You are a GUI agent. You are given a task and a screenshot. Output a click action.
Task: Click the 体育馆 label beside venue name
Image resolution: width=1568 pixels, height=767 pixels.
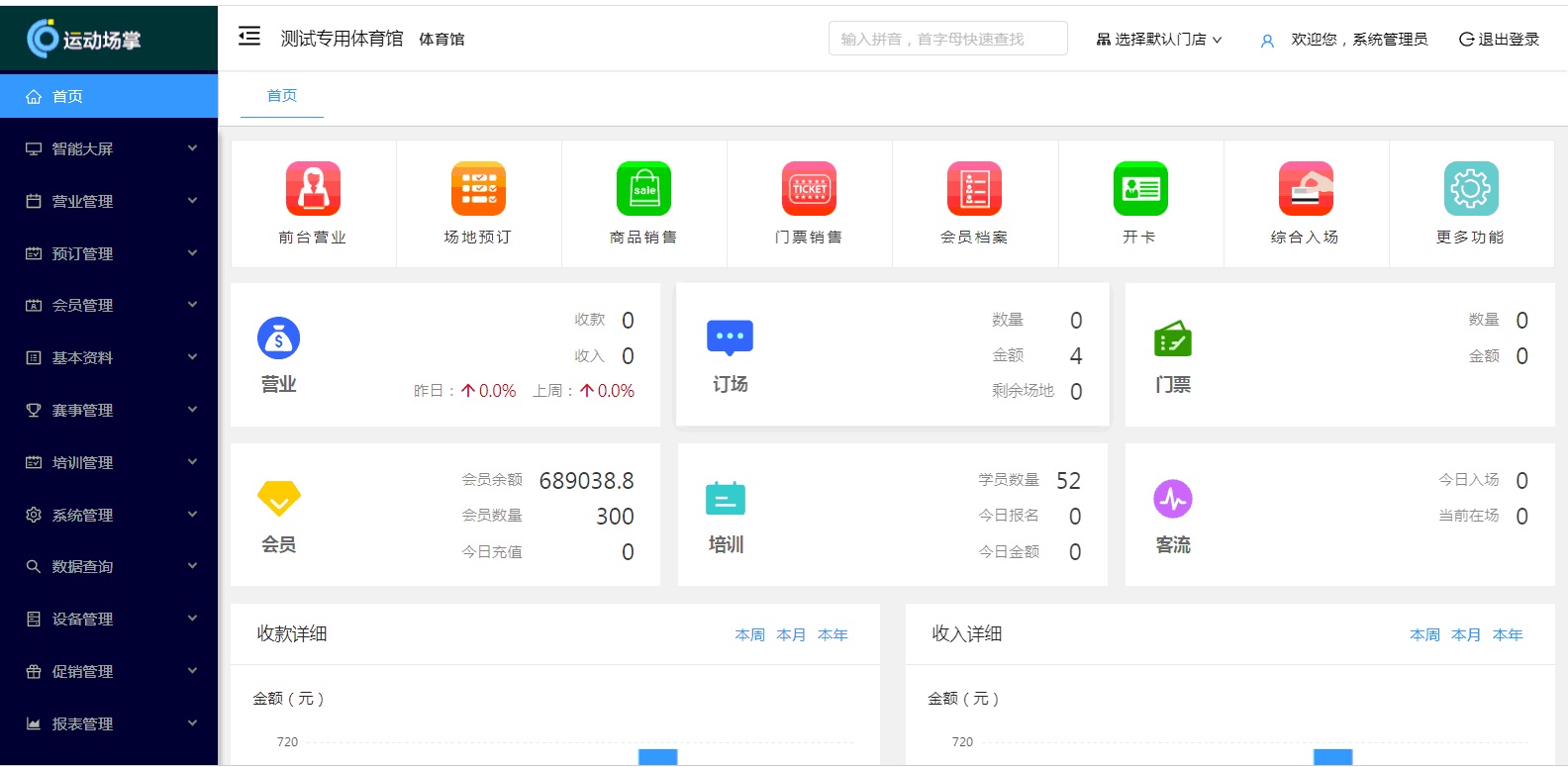pos(441,40)
